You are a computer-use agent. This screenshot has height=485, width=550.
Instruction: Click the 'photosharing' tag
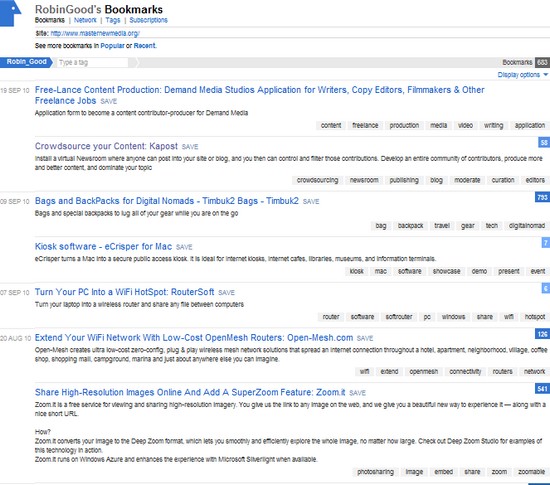coord(375,472)
